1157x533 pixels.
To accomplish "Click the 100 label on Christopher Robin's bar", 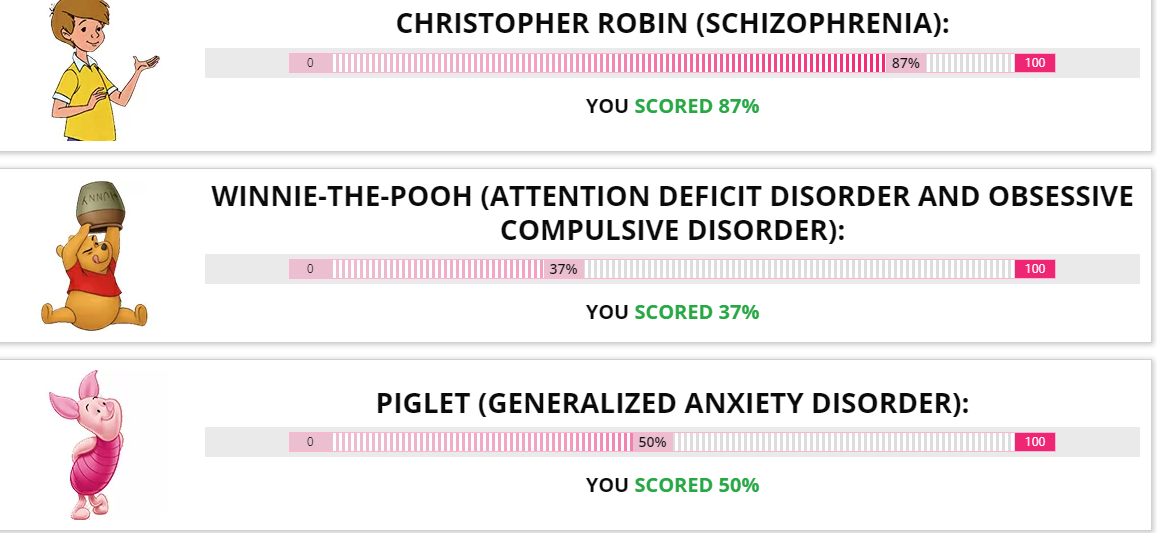I will pyautogui.click(x=1035, y=63).
